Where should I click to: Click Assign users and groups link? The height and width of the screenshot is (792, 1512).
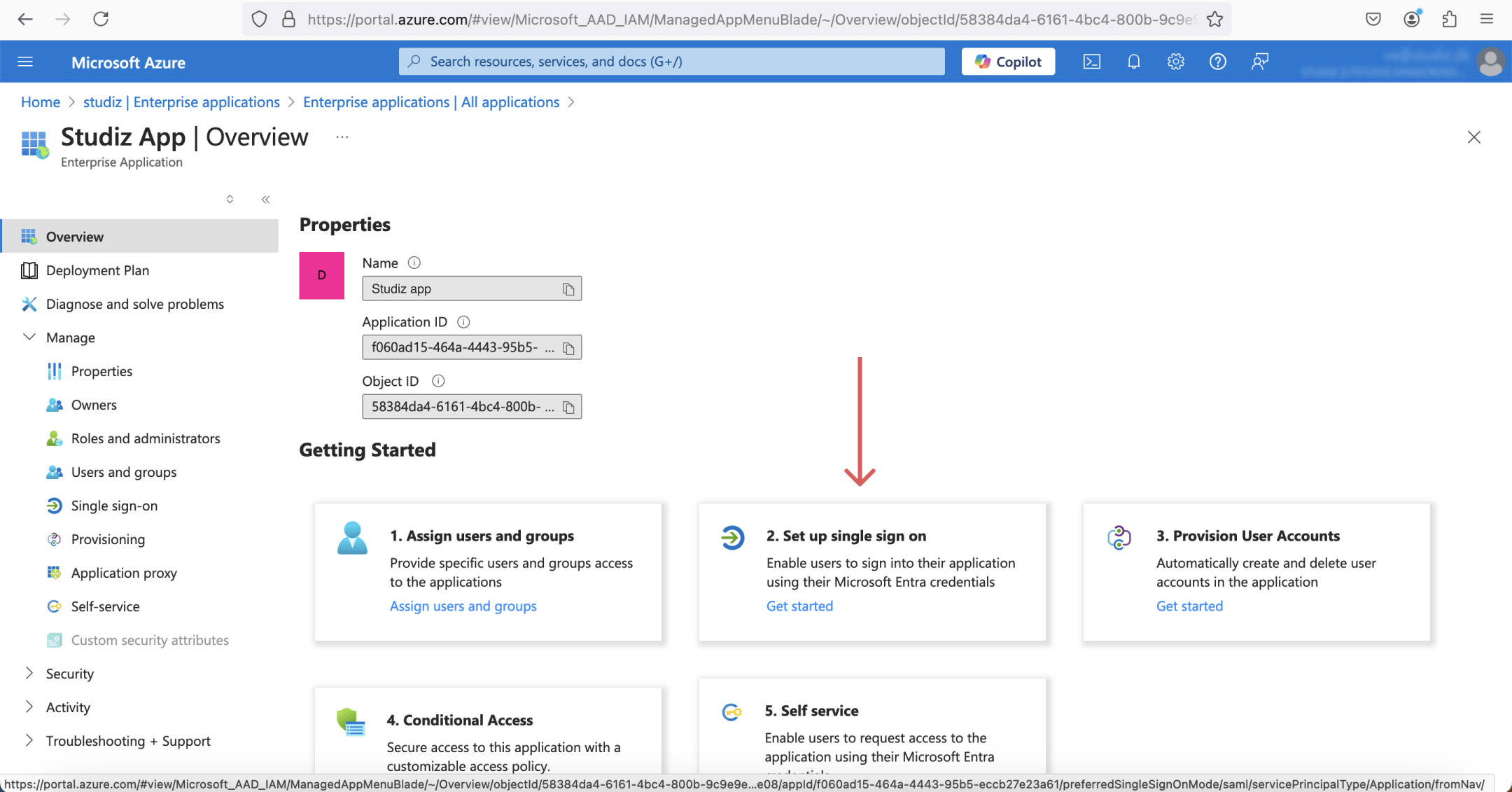(x=463, y=606)
